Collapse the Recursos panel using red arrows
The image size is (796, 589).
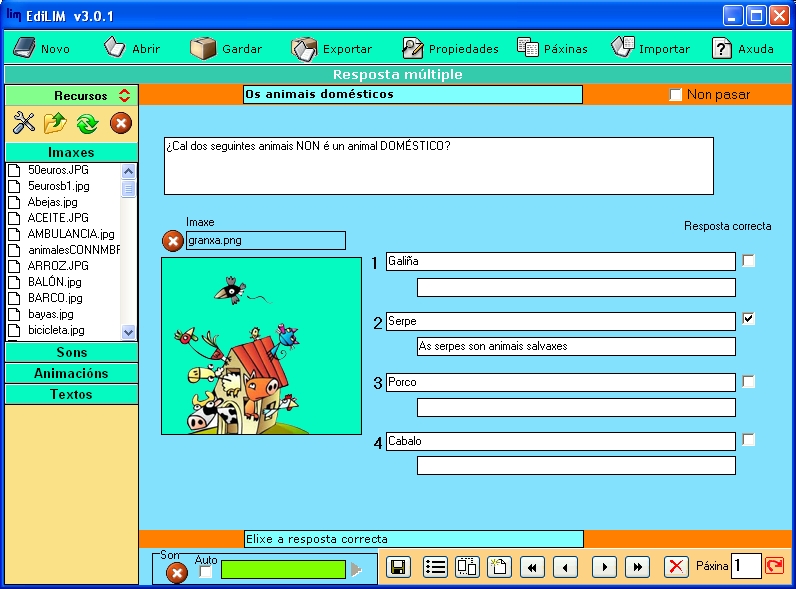124,96
